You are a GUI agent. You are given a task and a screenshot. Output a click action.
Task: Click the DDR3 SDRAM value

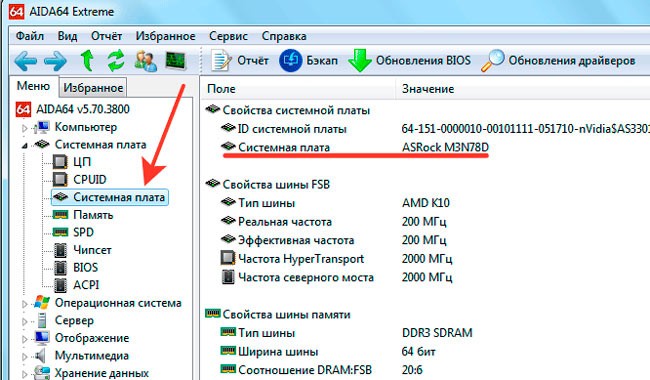point(437,333)
